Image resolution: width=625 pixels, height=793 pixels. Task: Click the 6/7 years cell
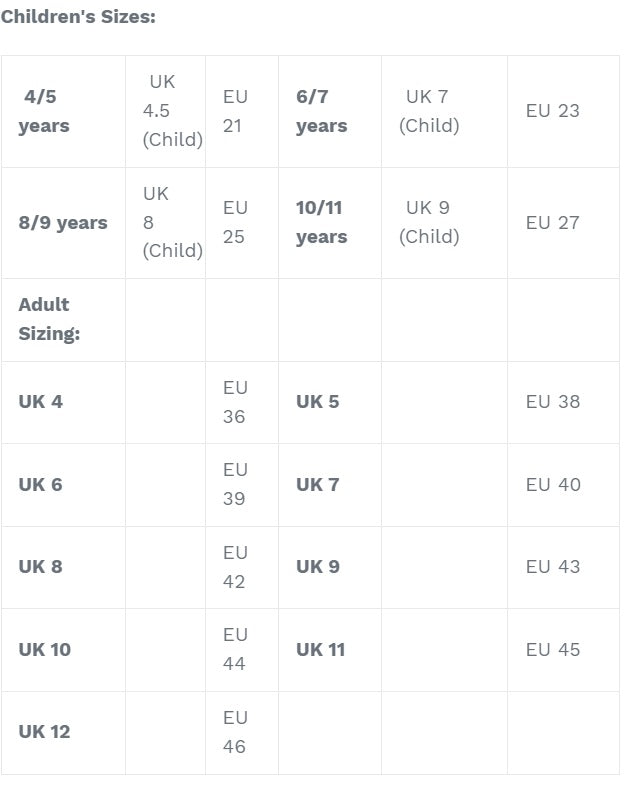(x=330, y=111)
